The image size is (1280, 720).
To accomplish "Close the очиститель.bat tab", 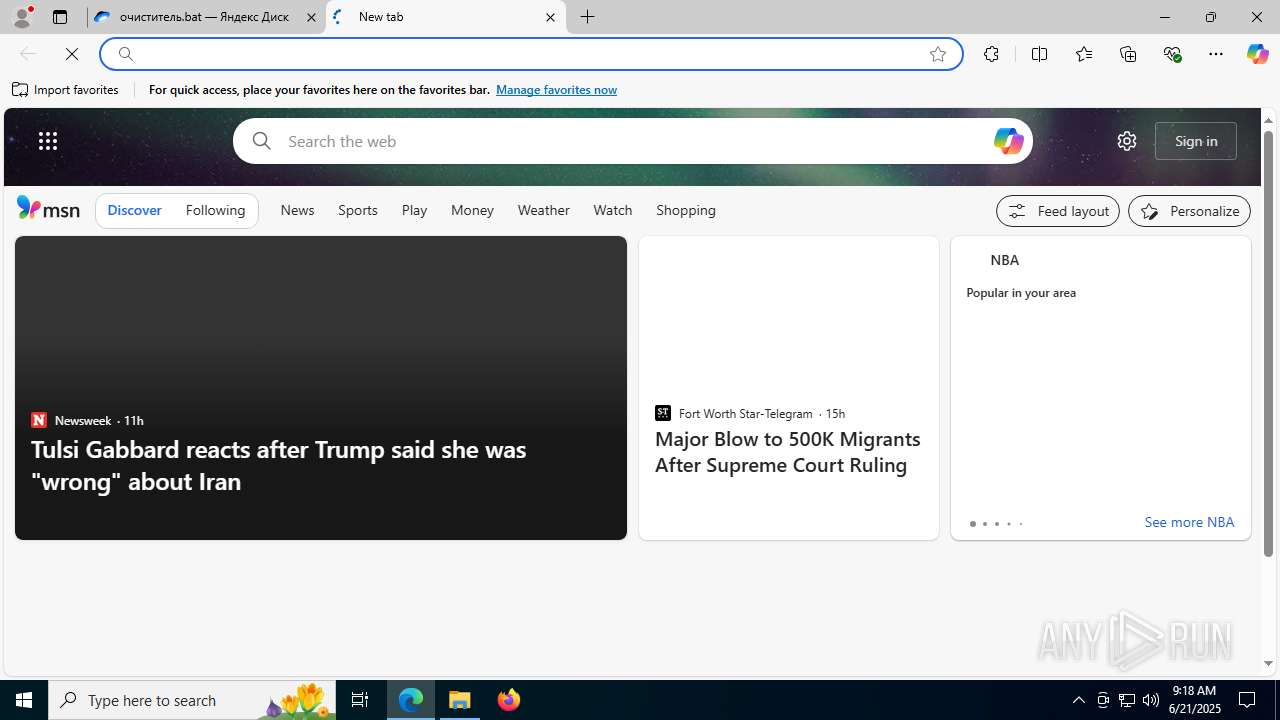I will [x=311, y=17].
